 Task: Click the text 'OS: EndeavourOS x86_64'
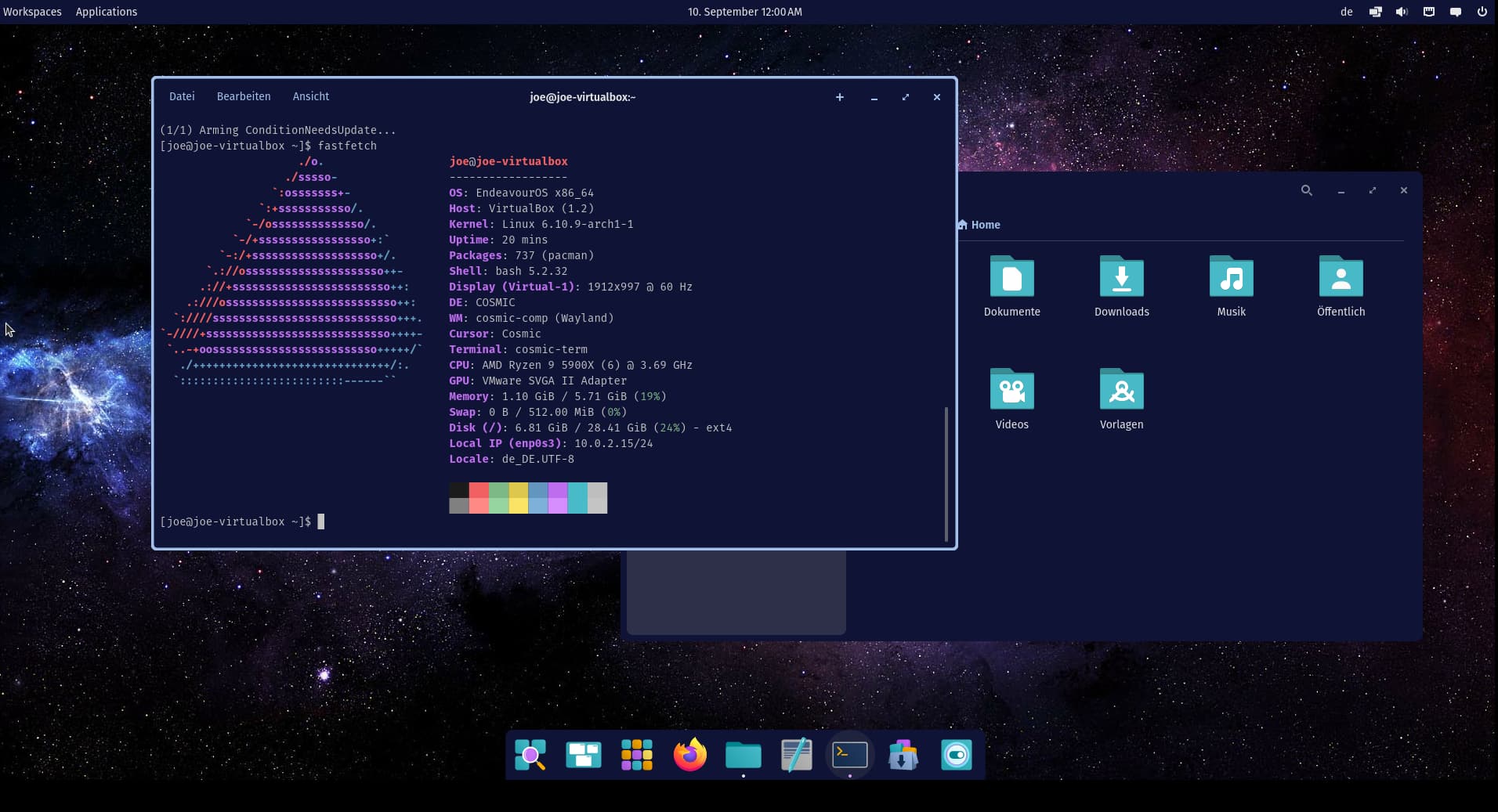(x=521, y=193)
